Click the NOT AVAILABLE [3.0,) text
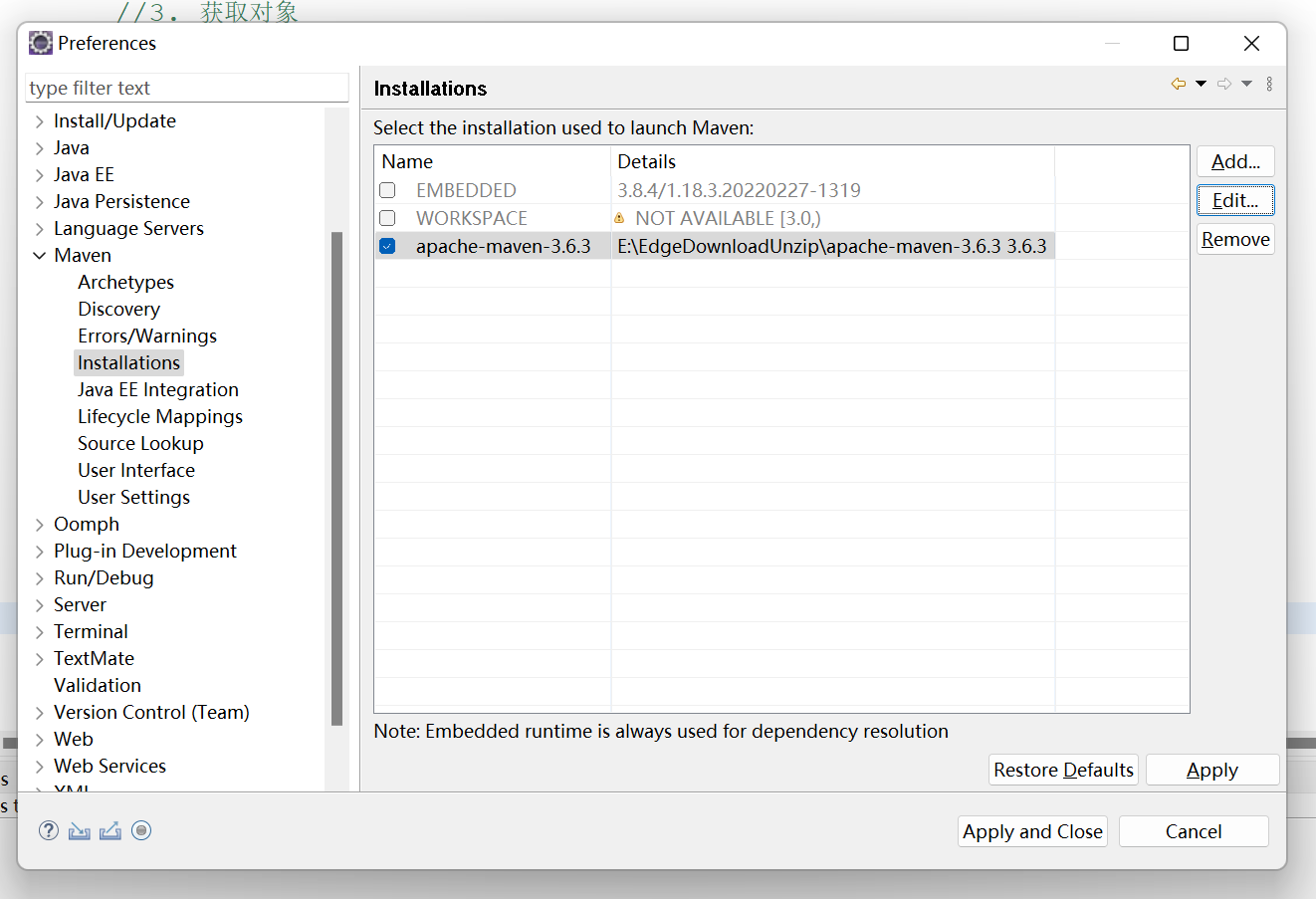Viewport: 1316px width, 899px height. click(728, 218)
